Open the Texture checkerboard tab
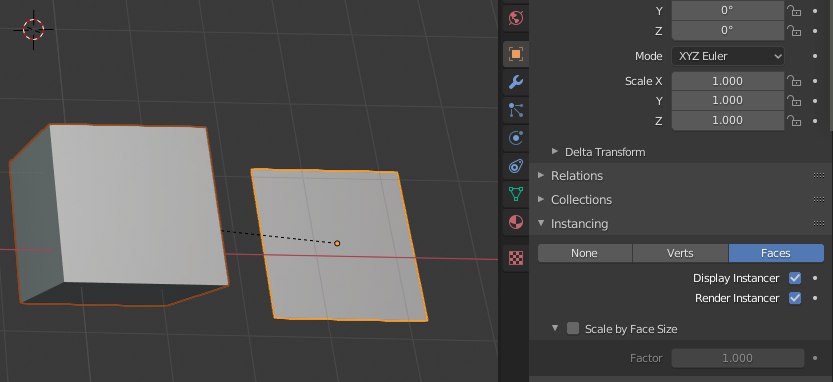This screenshot has height=382, width=833. 515,258
